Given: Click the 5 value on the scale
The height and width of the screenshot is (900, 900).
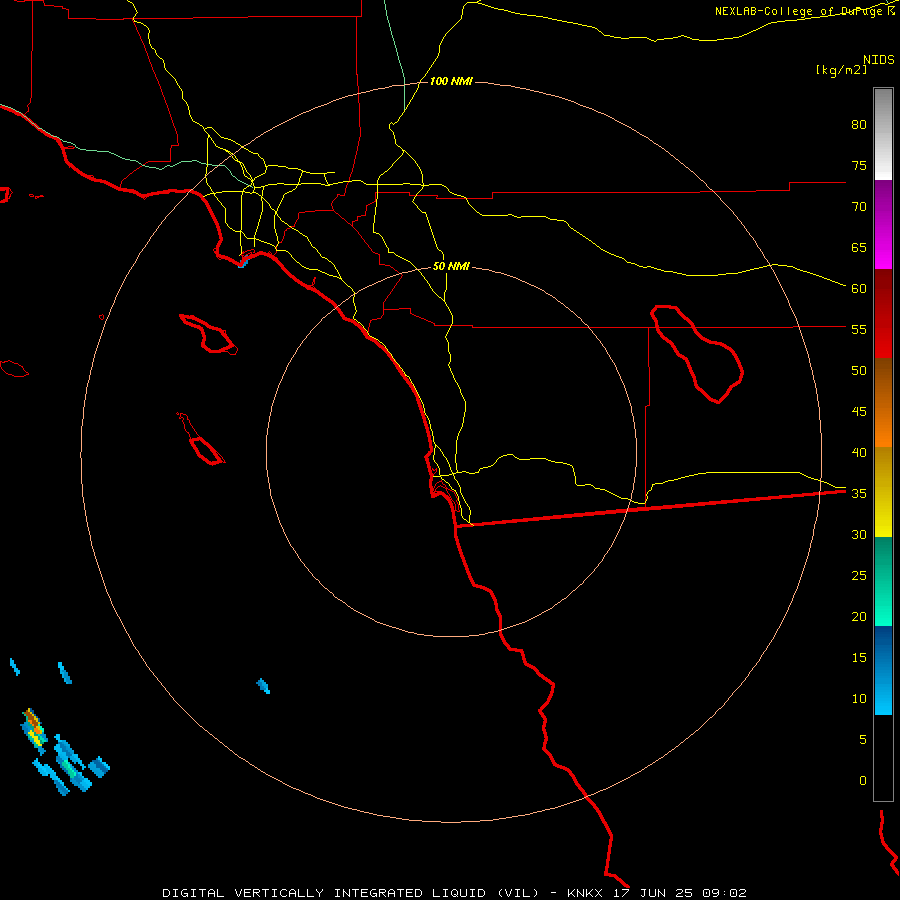Looking at the screenshot, I should pos(863,739).
